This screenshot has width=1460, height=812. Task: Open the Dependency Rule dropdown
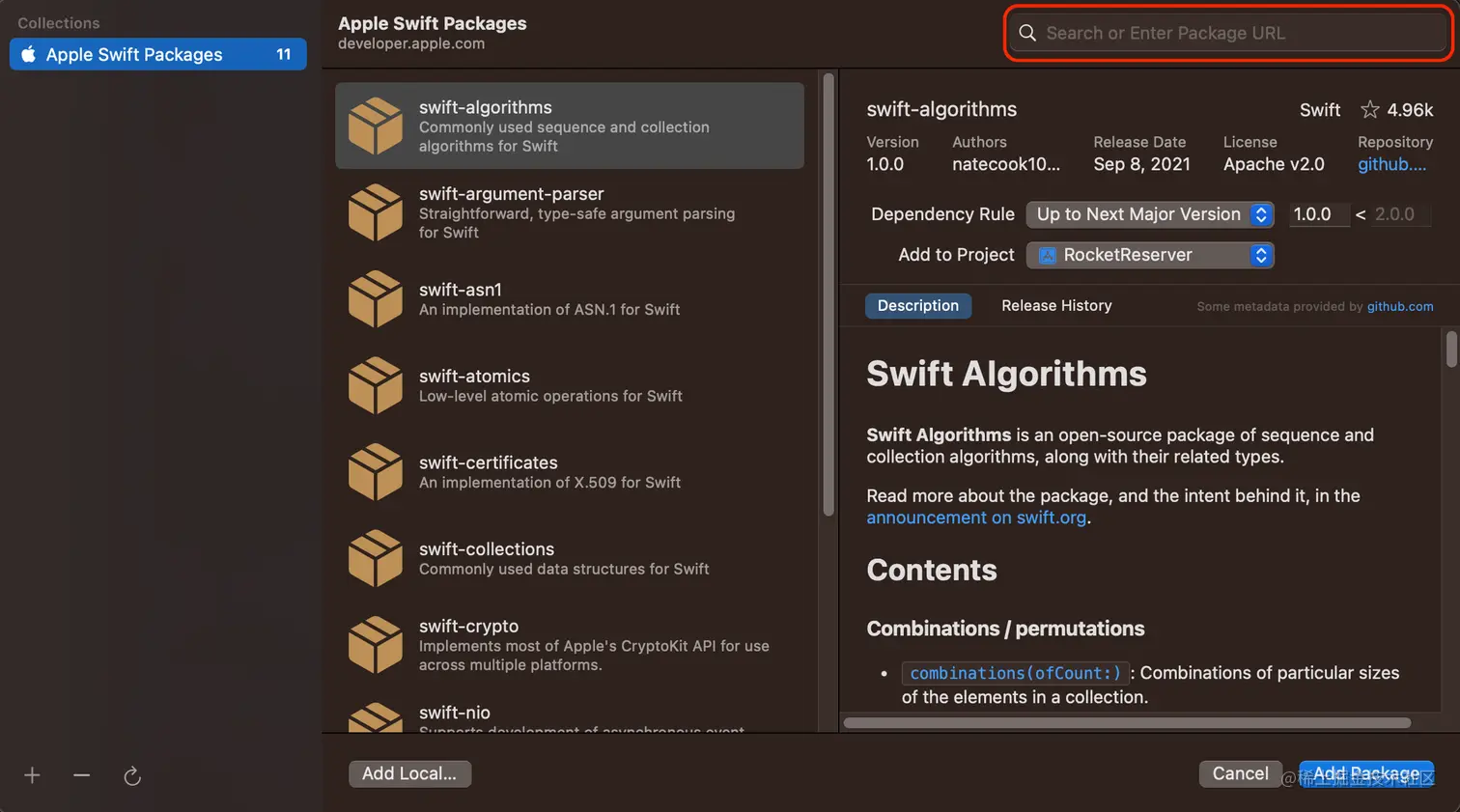tap(1149, 214)
